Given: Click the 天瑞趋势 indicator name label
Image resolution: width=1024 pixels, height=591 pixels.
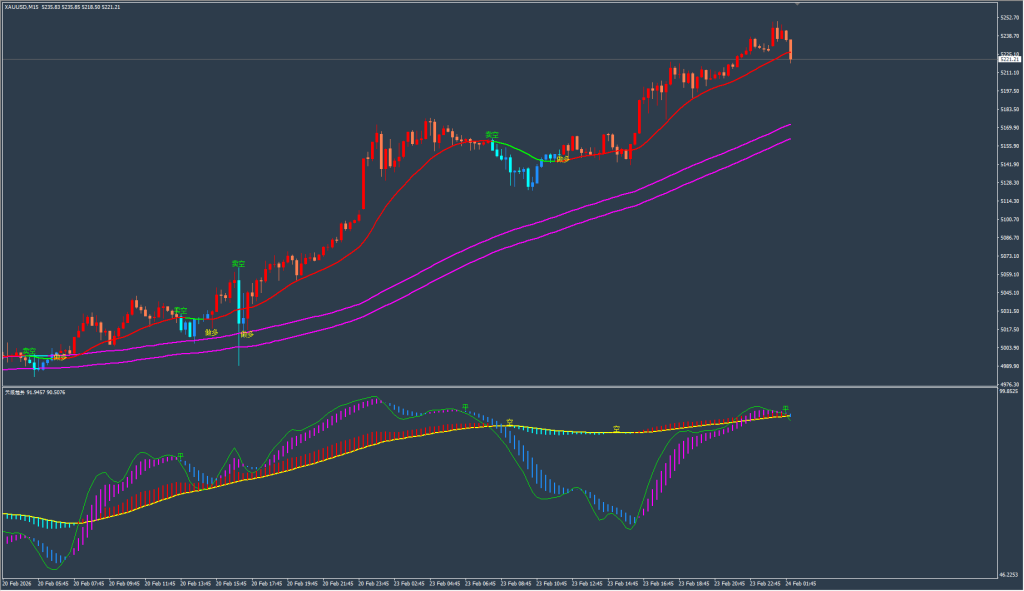Looking at the screenshot, I should coord(14,393).
